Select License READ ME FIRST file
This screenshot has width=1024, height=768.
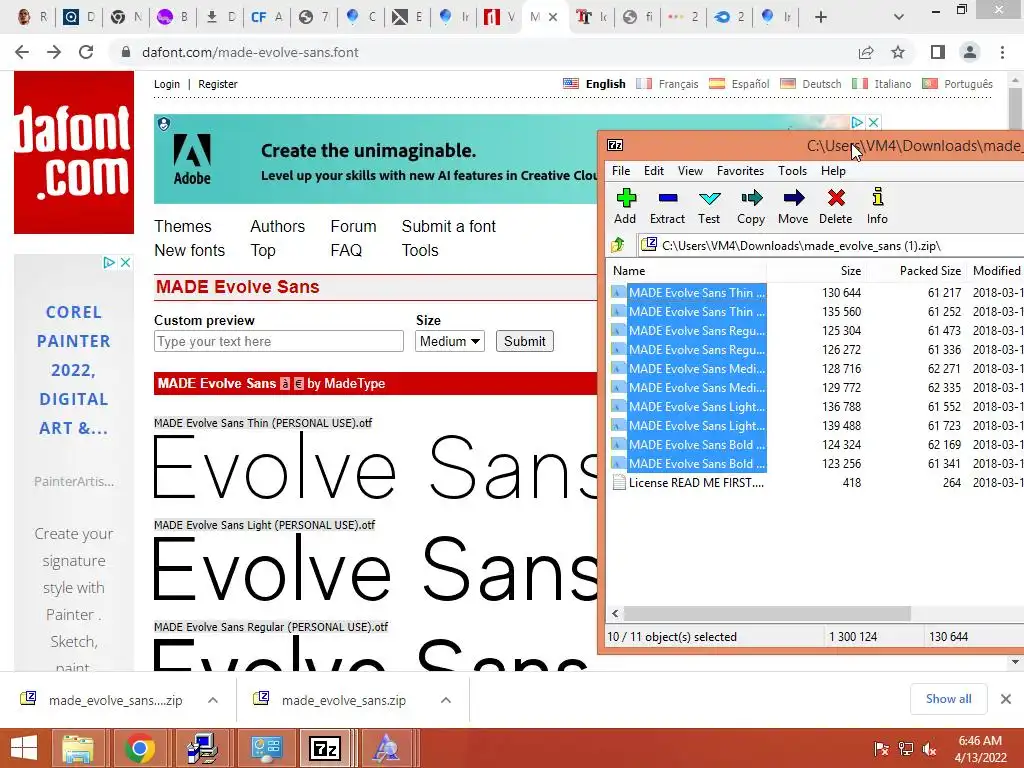tap(696, 483)
